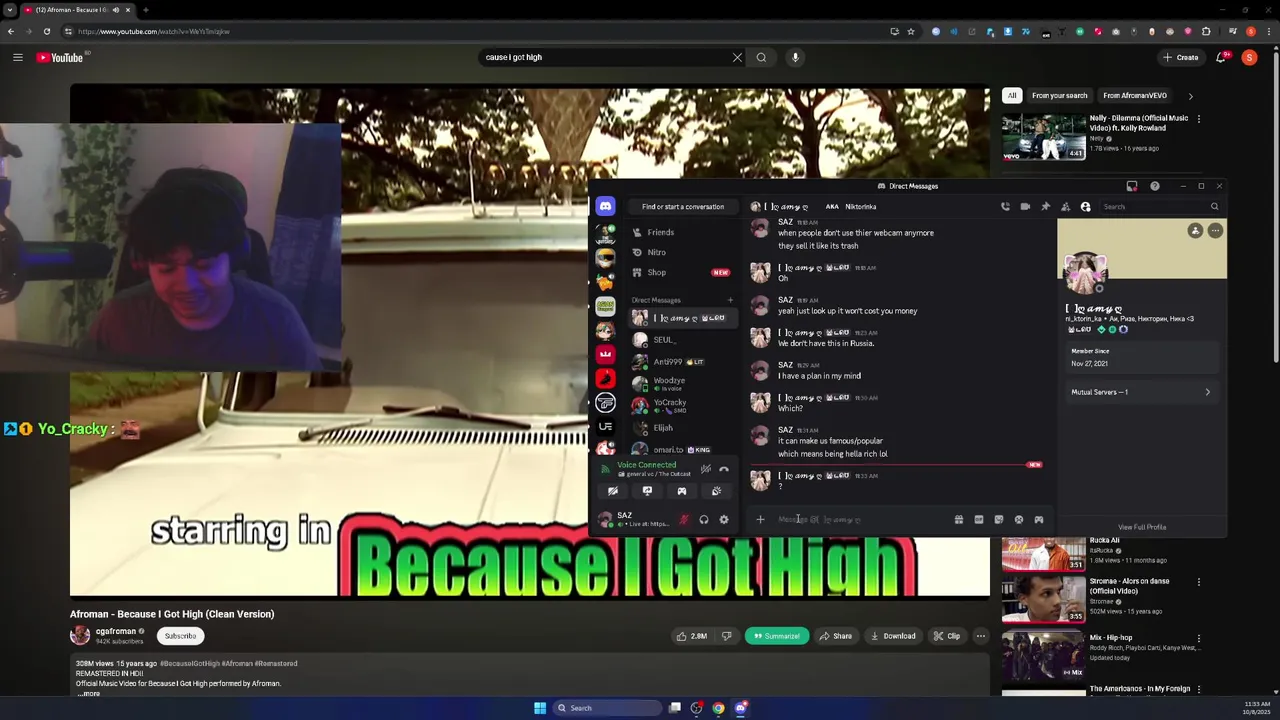Open Discord help question mark icon
The width and height of the screenshot is (1280, 720).
[x=1154, y=186]
